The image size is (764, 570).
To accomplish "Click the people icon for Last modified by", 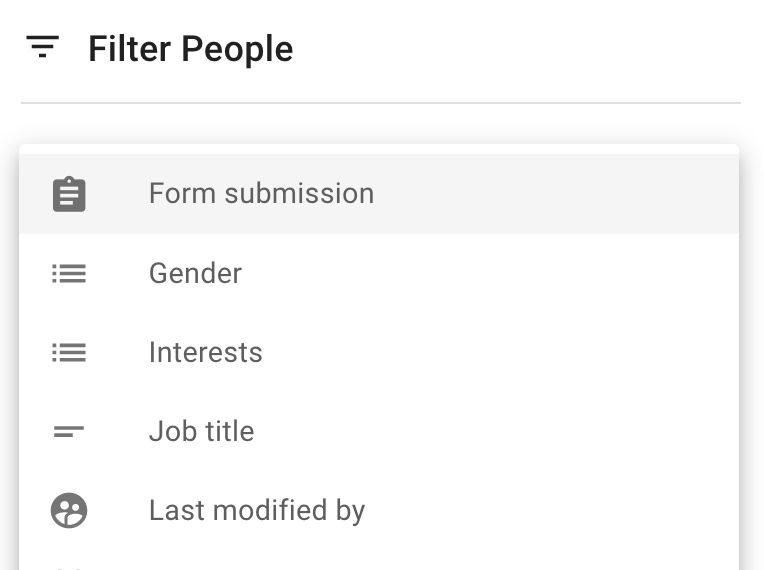I will [x=69, y=511].
